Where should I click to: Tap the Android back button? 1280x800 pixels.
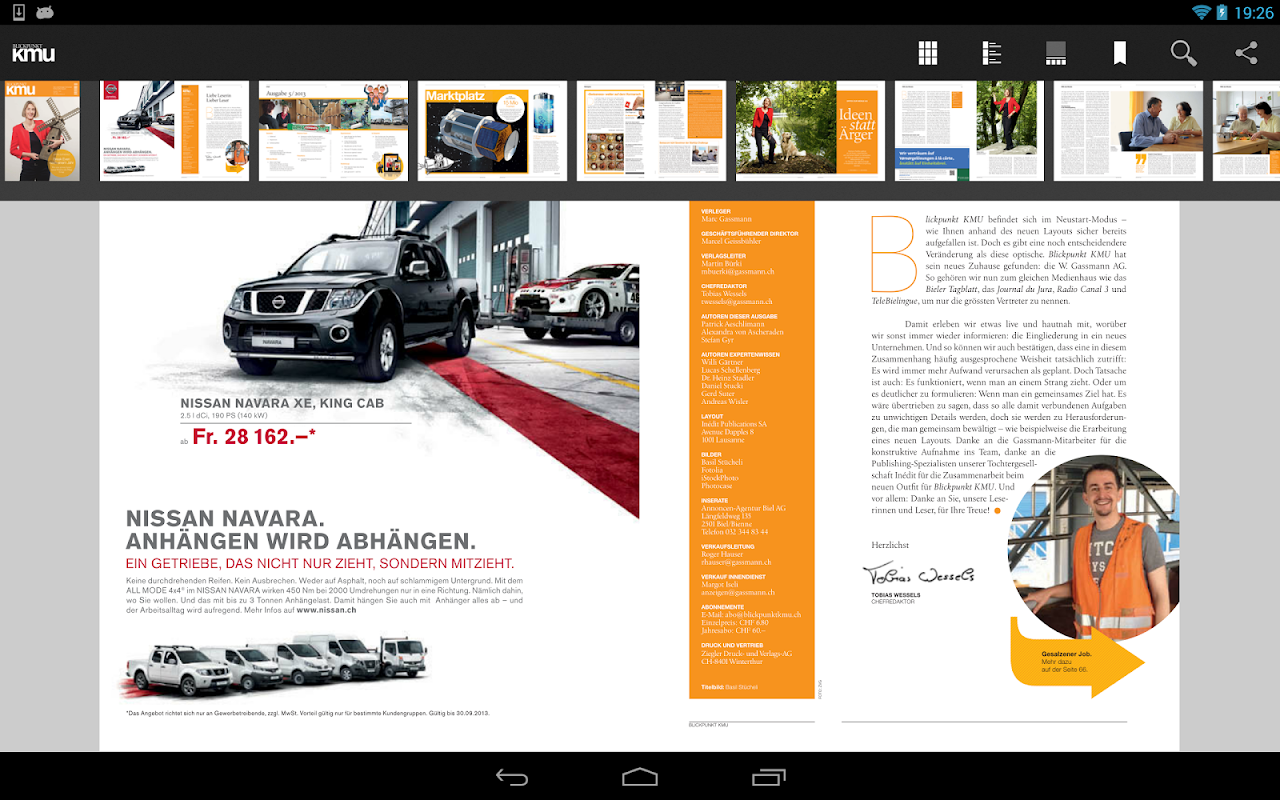tap(512, 777)
